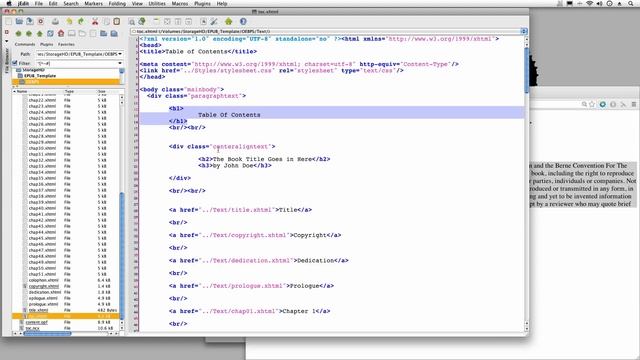Click the Open File toolbar icon

tap(19, 21)
